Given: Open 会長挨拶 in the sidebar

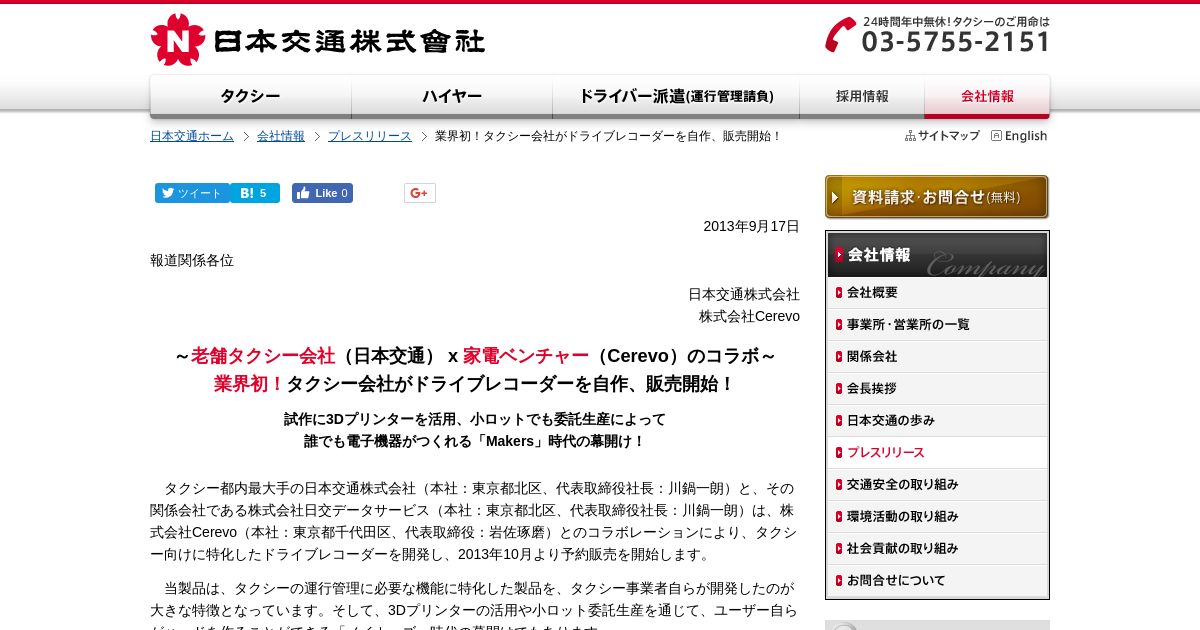Looking at the screenshot, I should [x=937, y=389].
